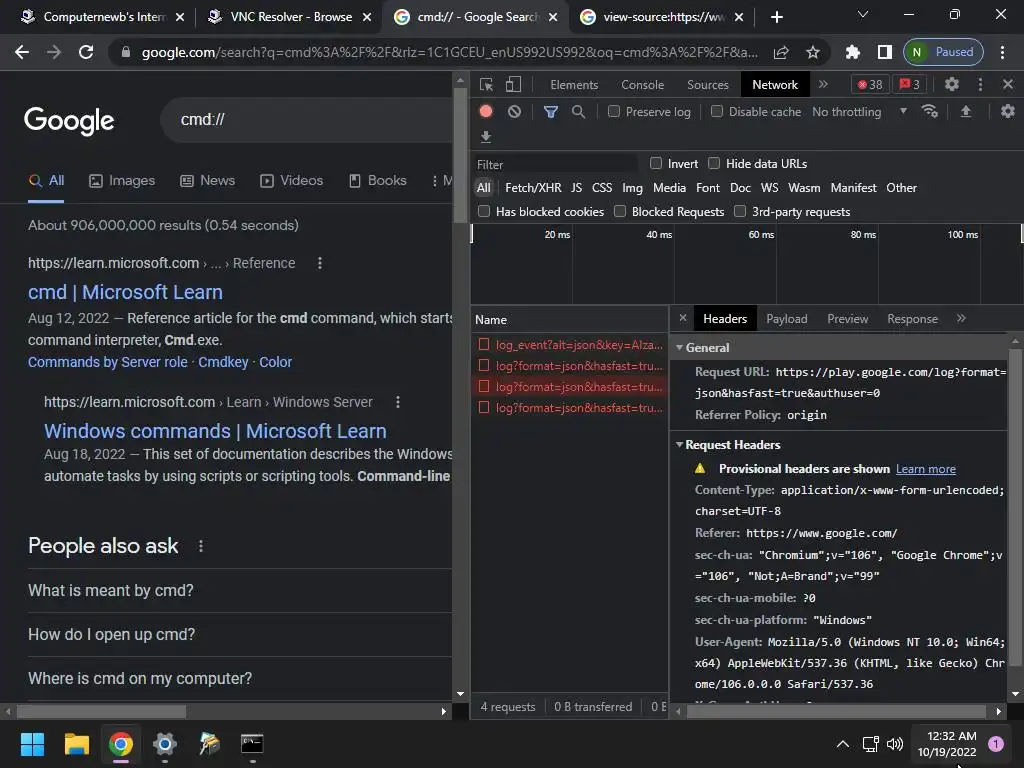Screen dimensions: 1024x768
Task: Expand Where is cmd on my computer? question
Action: coord(240,679)
